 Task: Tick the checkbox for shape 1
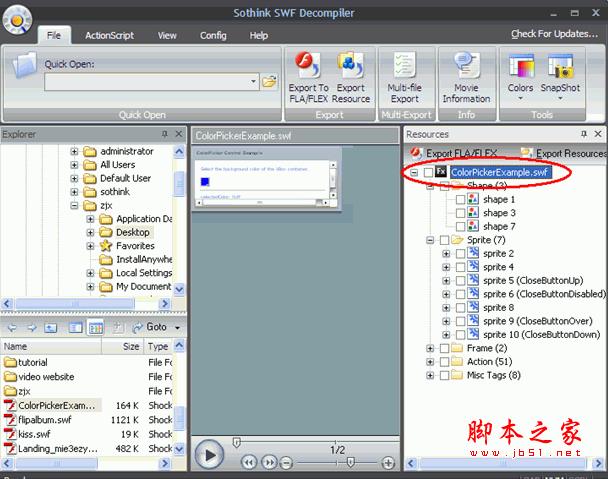tap(460, 200)
